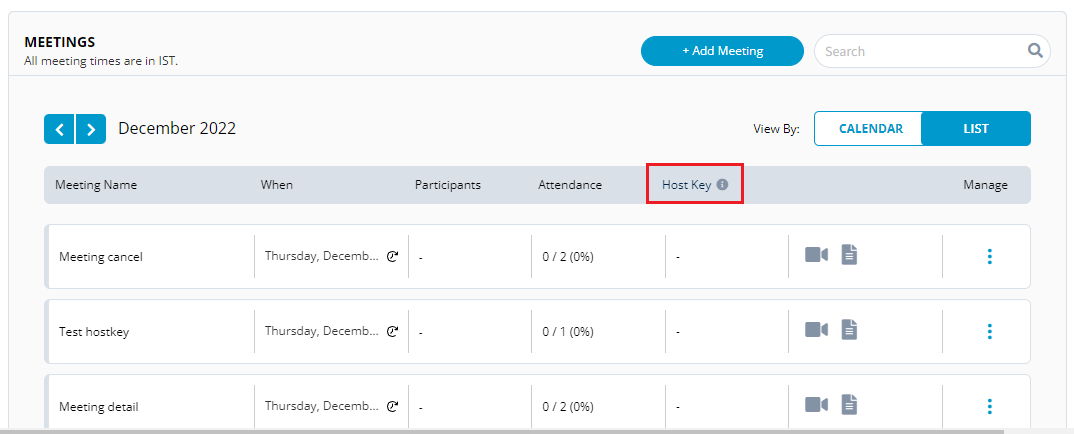
Task: Open Manage menu for Test hostkey
Action: [989, 331]
